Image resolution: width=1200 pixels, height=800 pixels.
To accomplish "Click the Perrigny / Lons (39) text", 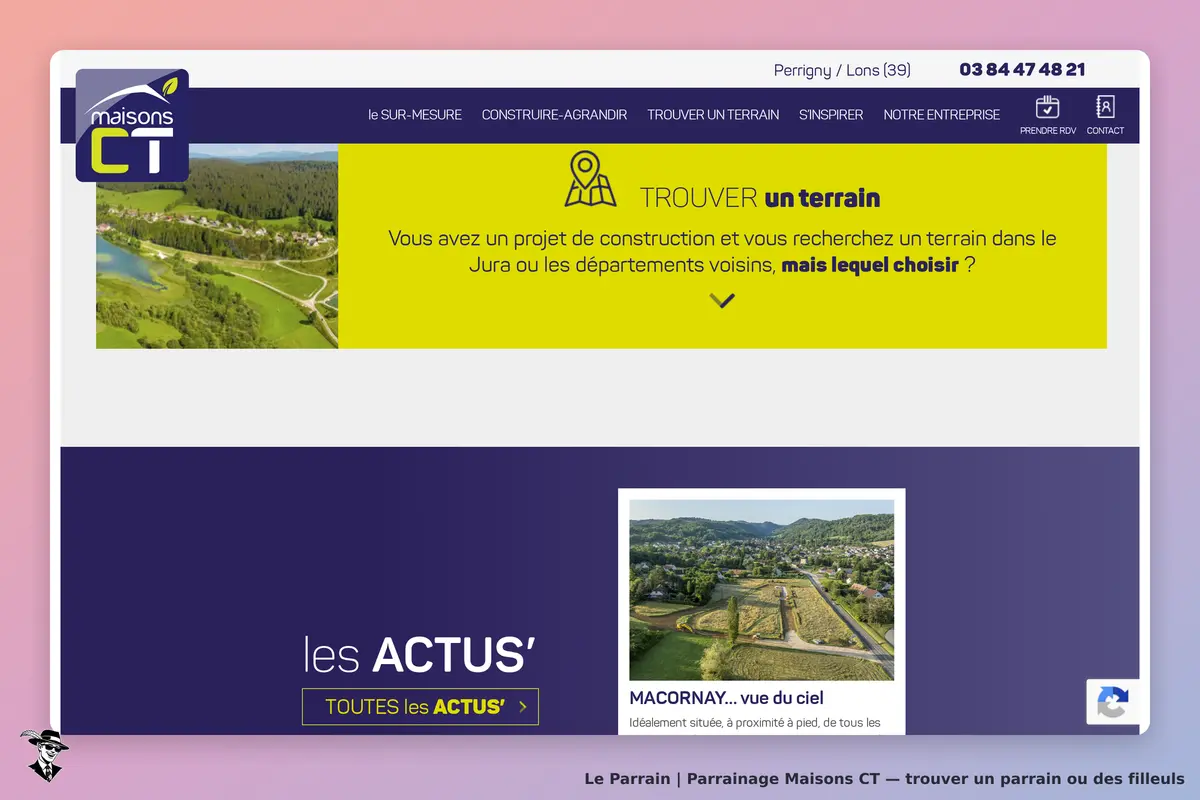I will [x=842, y=70].
